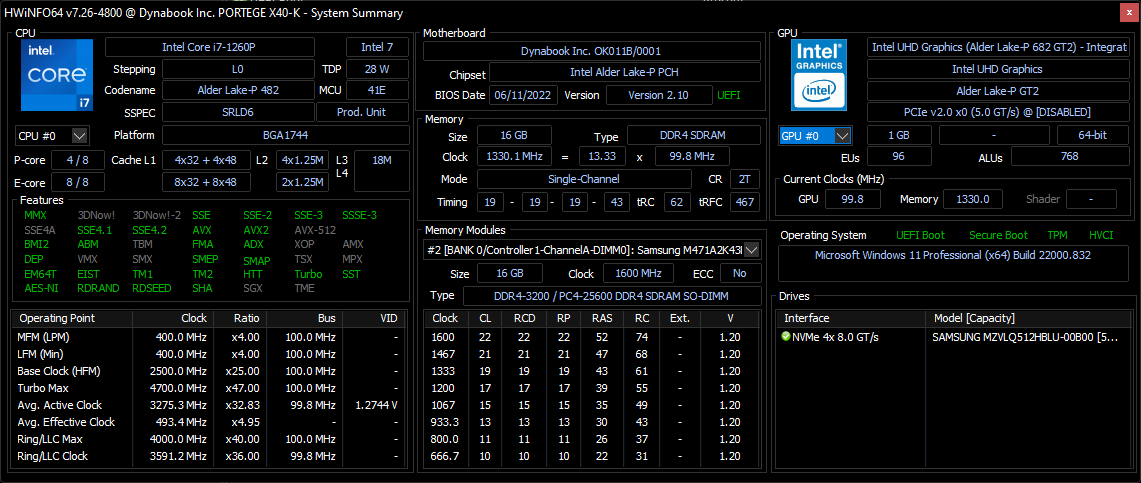1141x483 pixels.
Task: Click the UEFI Boot status label
Action: (x=918, y=235)
